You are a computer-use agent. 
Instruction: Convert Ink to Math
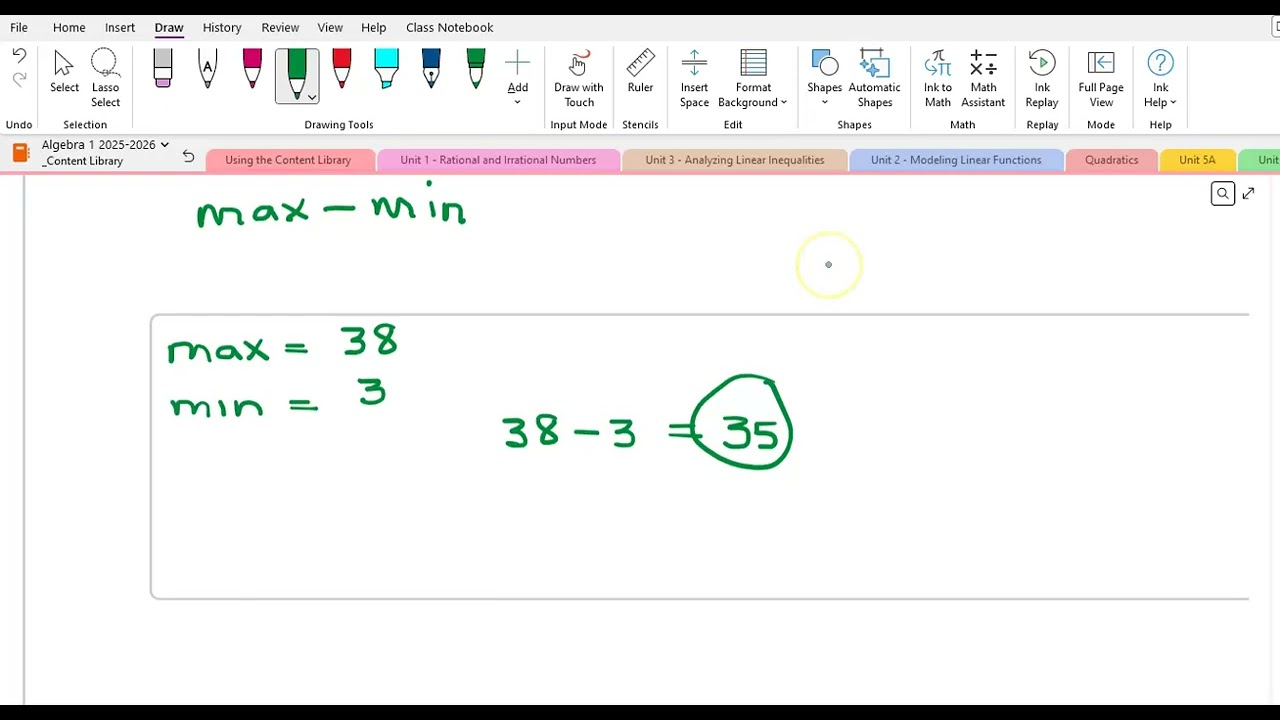click(x=938, y=78)
